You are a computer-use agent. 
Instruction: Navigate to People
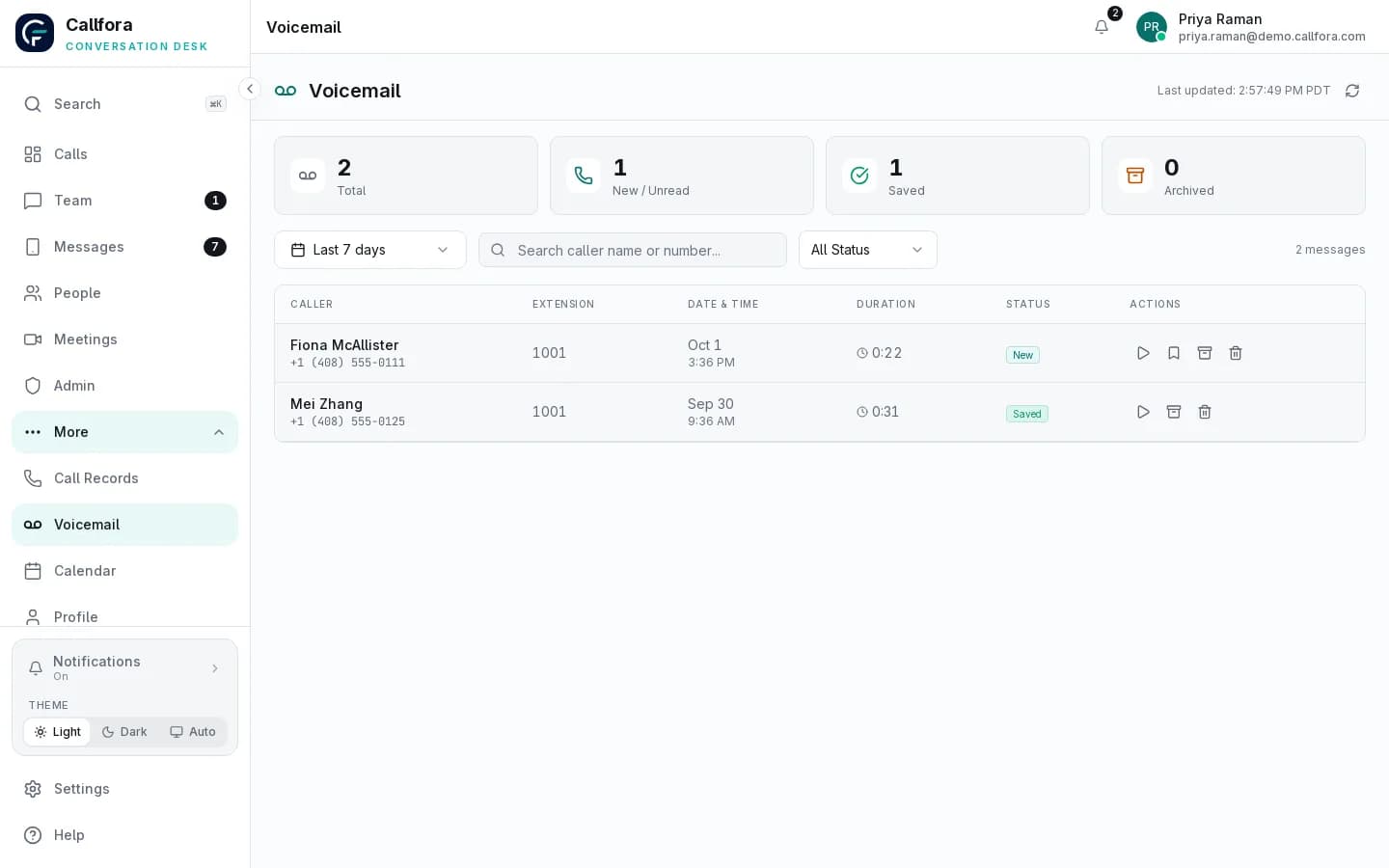point(124,293)
